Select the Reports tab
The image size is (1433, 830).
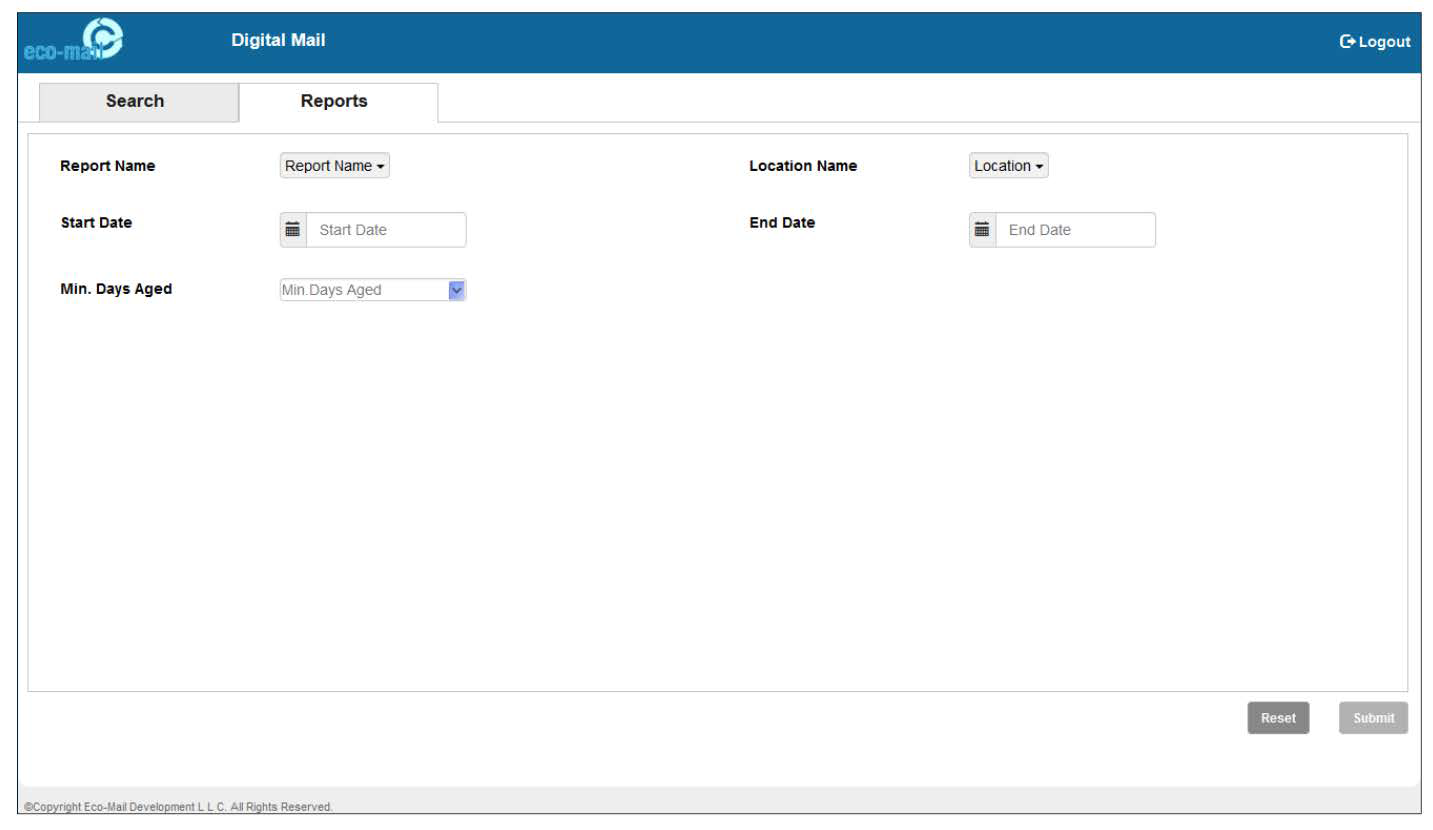point(334,101)
